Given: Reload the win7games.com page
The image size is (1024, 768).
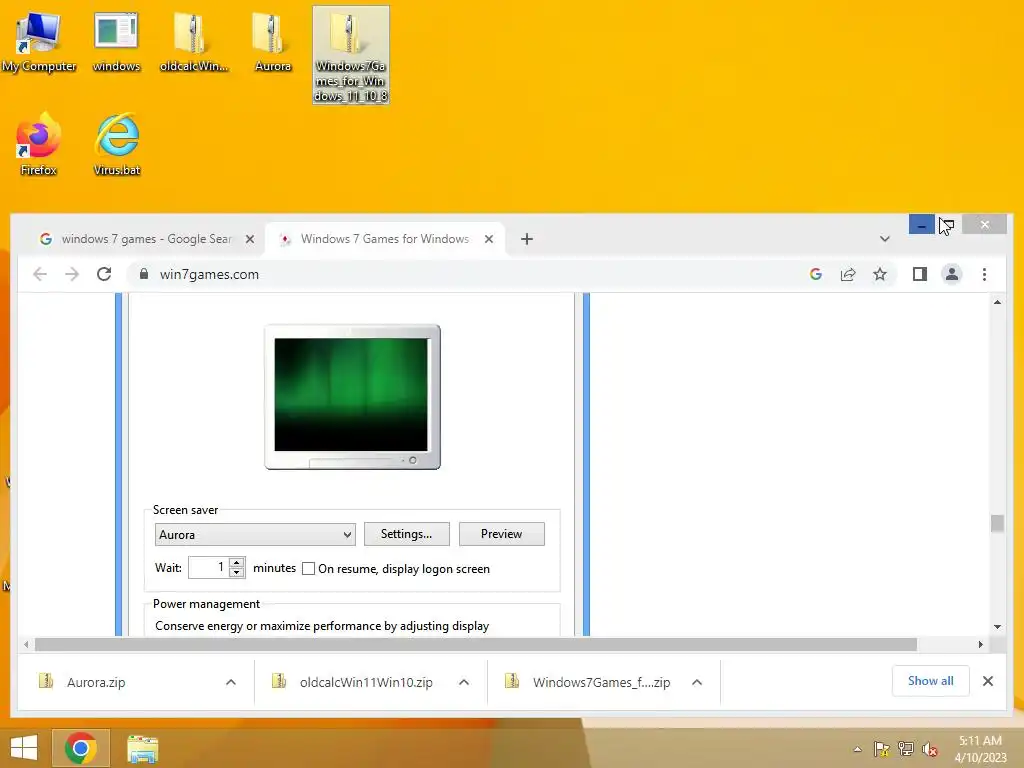Looking at the screenshot, I should (104, 274).
